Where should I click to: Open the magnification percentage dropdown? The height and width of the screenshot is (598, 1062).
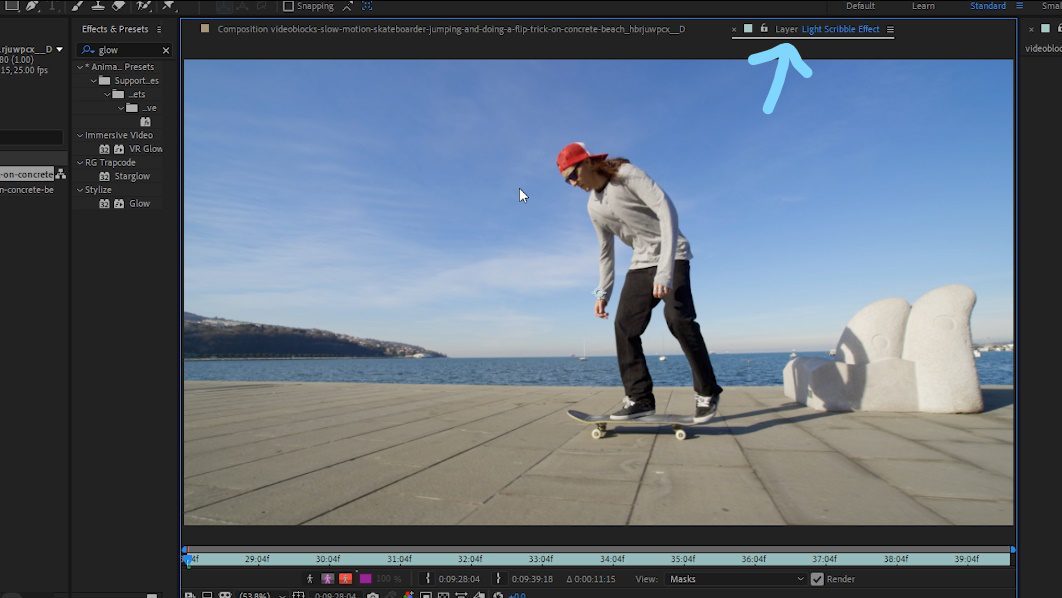tap(258, 594)
